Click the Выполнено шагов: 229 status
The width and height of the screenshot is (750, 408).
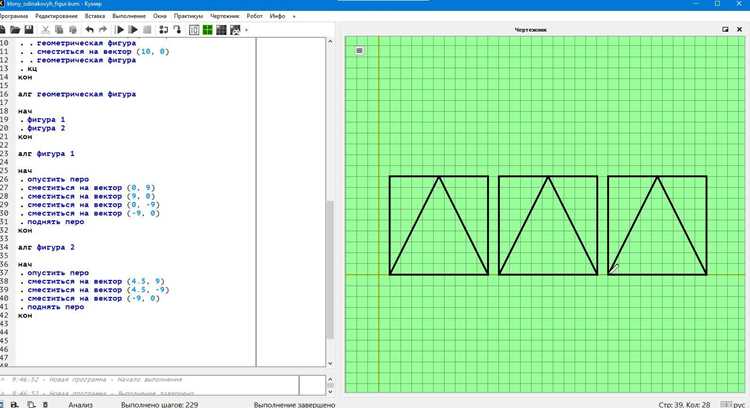[x=159, y=405]
